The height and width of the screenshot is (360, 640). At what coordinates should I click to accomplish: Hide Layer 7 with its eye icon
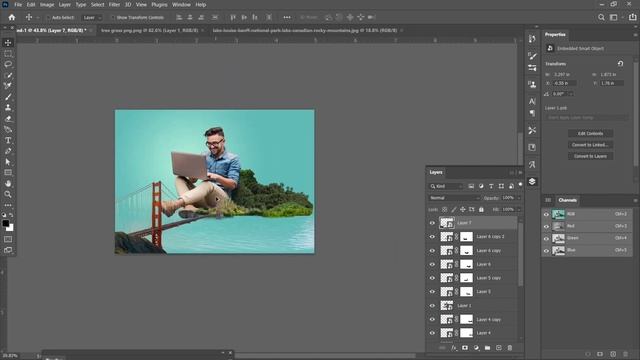point(432,223)
